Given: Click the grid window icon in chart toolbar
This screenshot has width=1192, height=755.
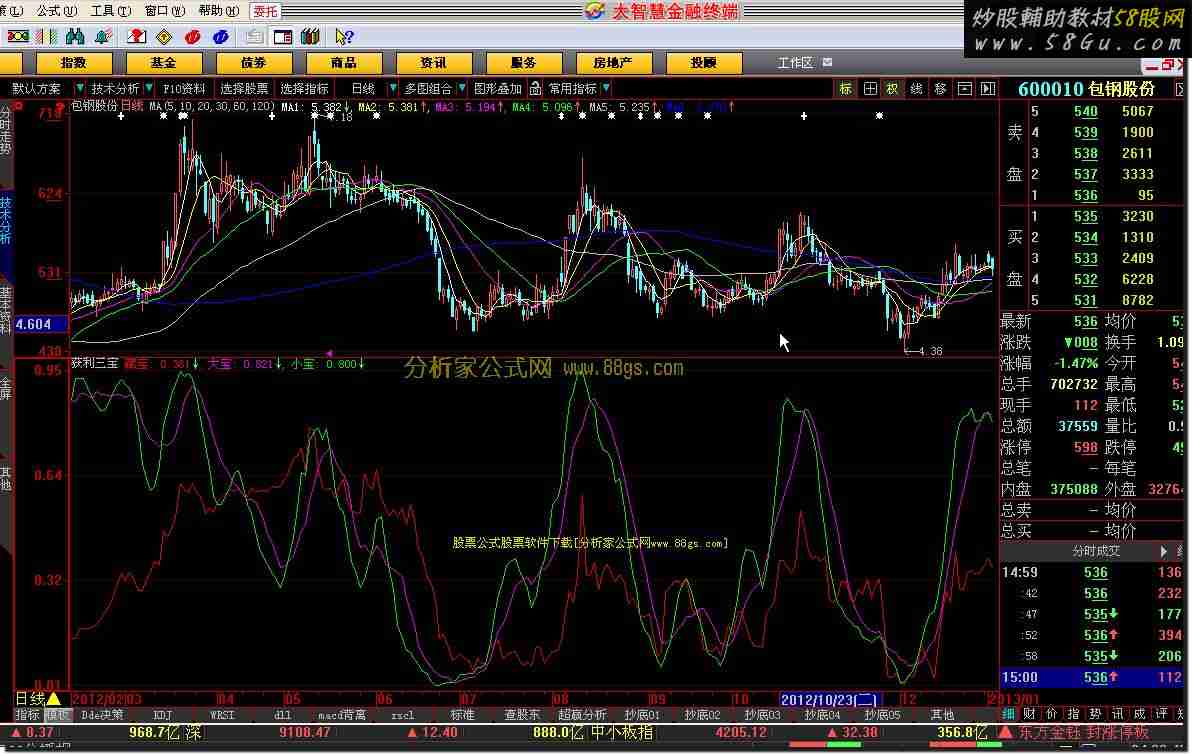Looking at the screenshot, I should coord(870,89).
